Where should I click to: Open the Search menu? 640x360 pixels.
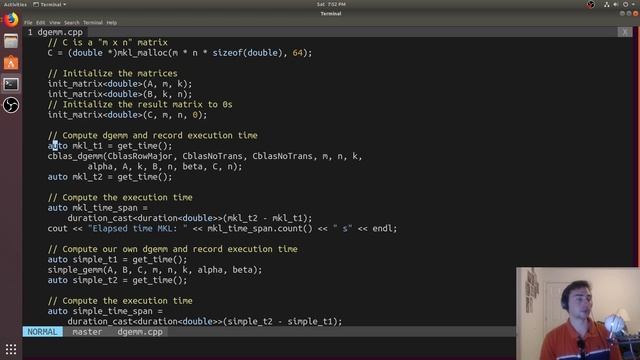pyautogui.click(x=71, y=23)
